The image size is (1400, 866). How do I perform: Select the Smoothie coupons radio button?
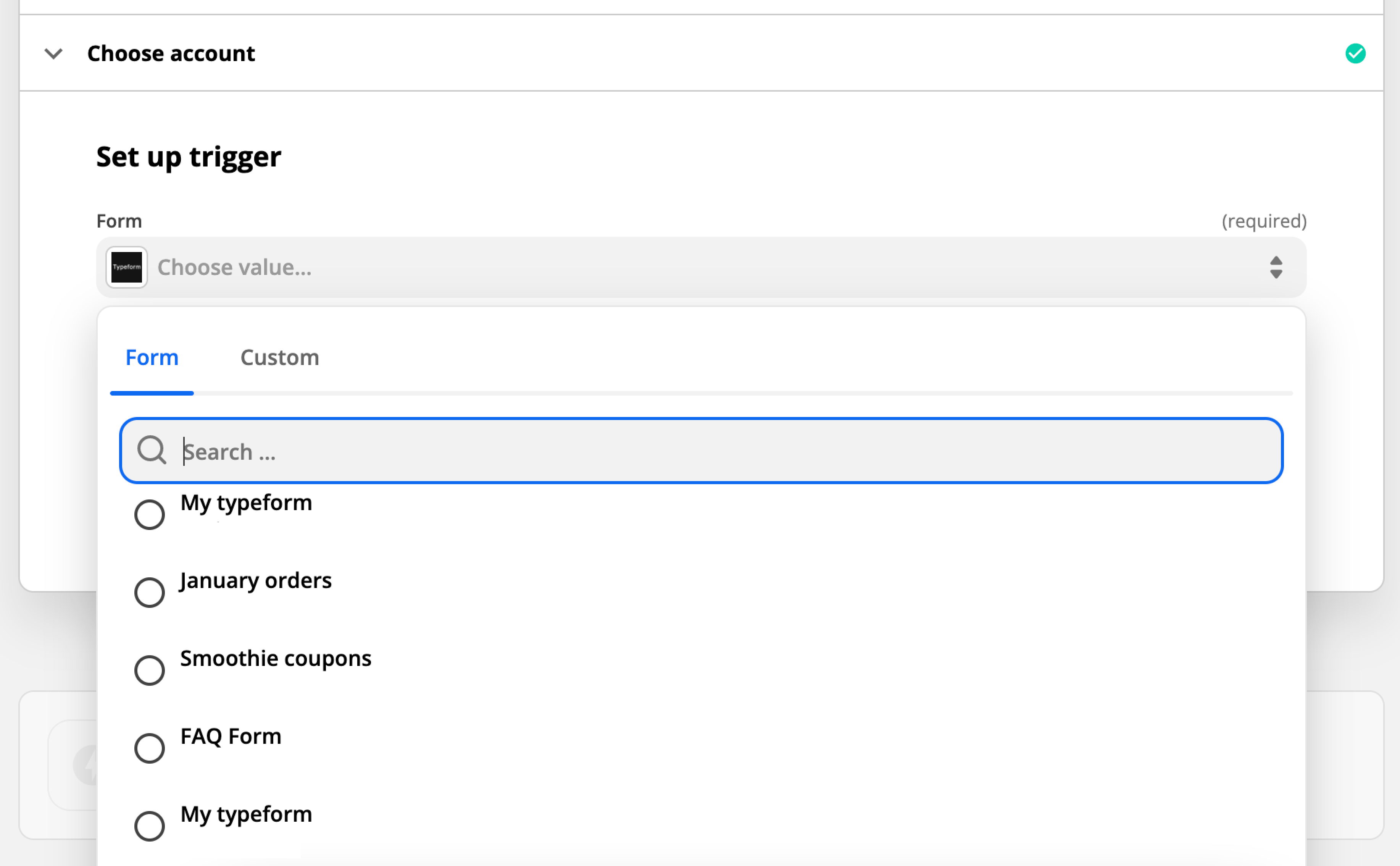[149, 670]
